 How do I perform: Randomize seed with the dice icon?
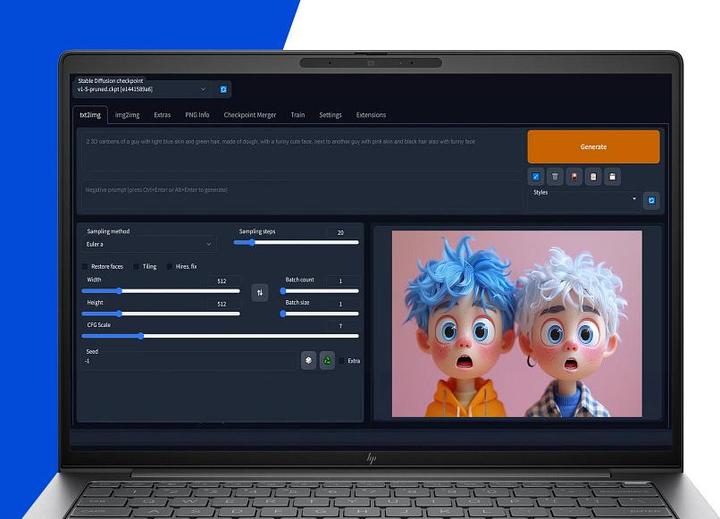click(x=308, y=360)
